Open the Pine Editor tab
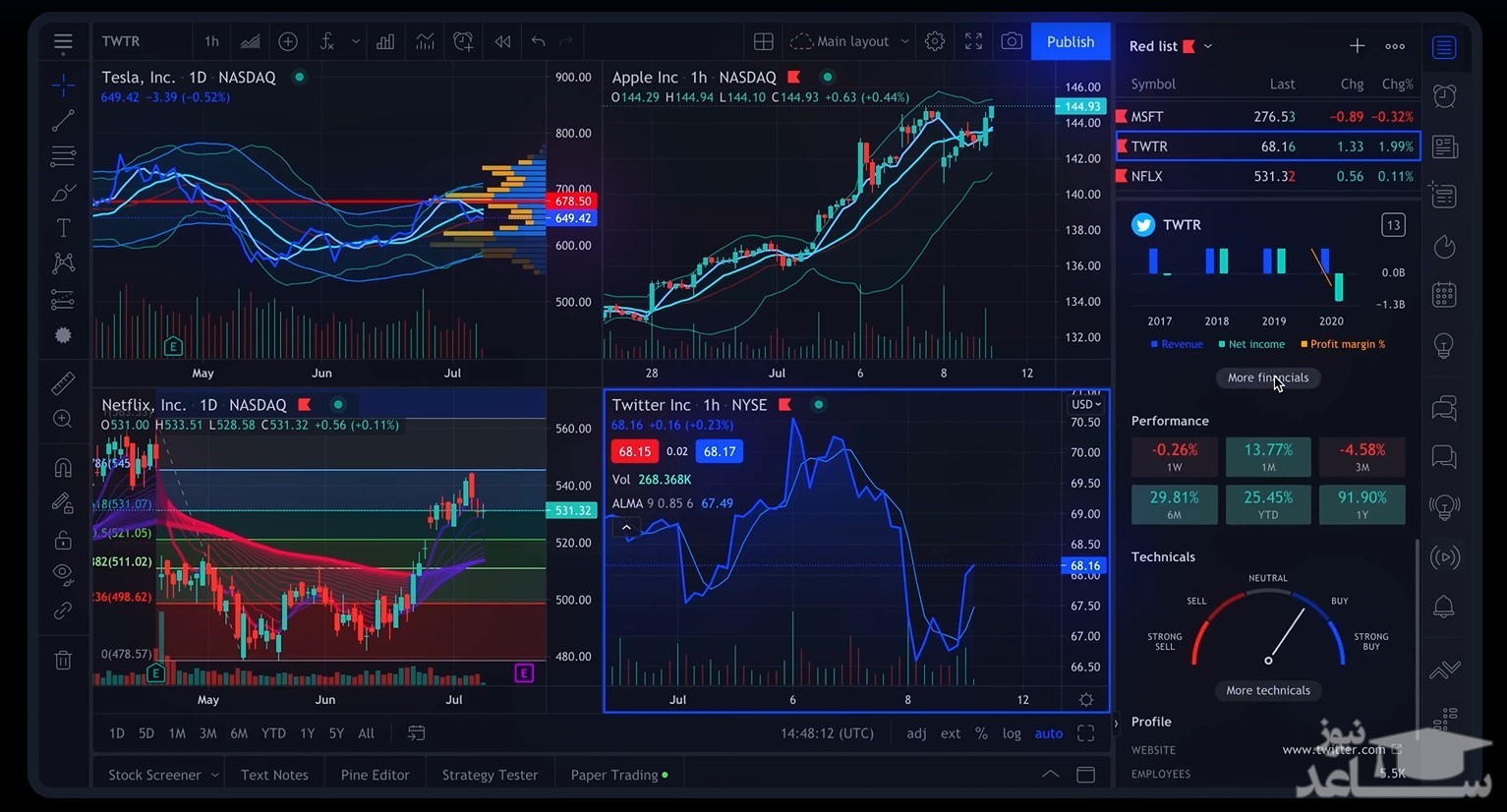The height and width of the screenshot is (812, 1507). pos(375,775)
